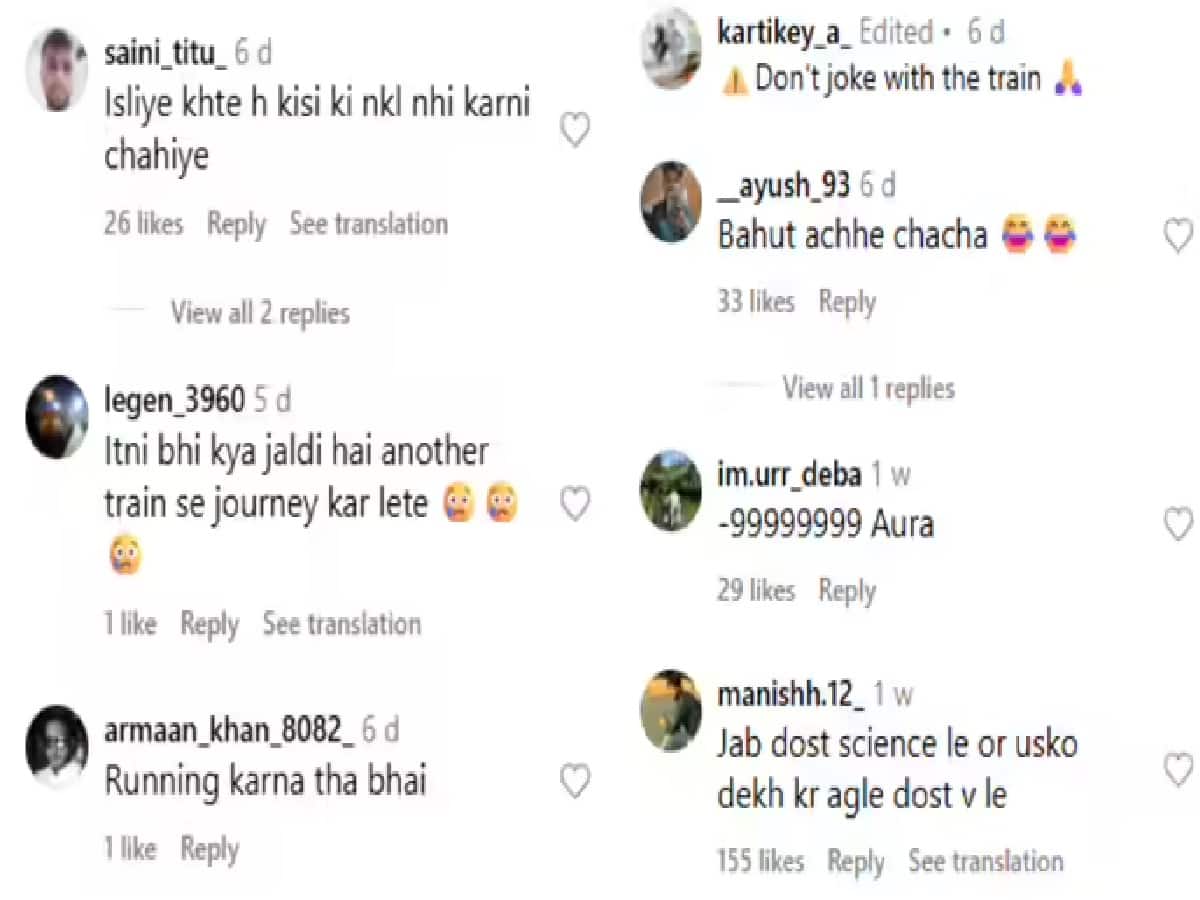Viewport: 1200px width, 900px height.
Task: See translation of legen_3960's comment
Action: pyautogui.click(x=341, y=624)
